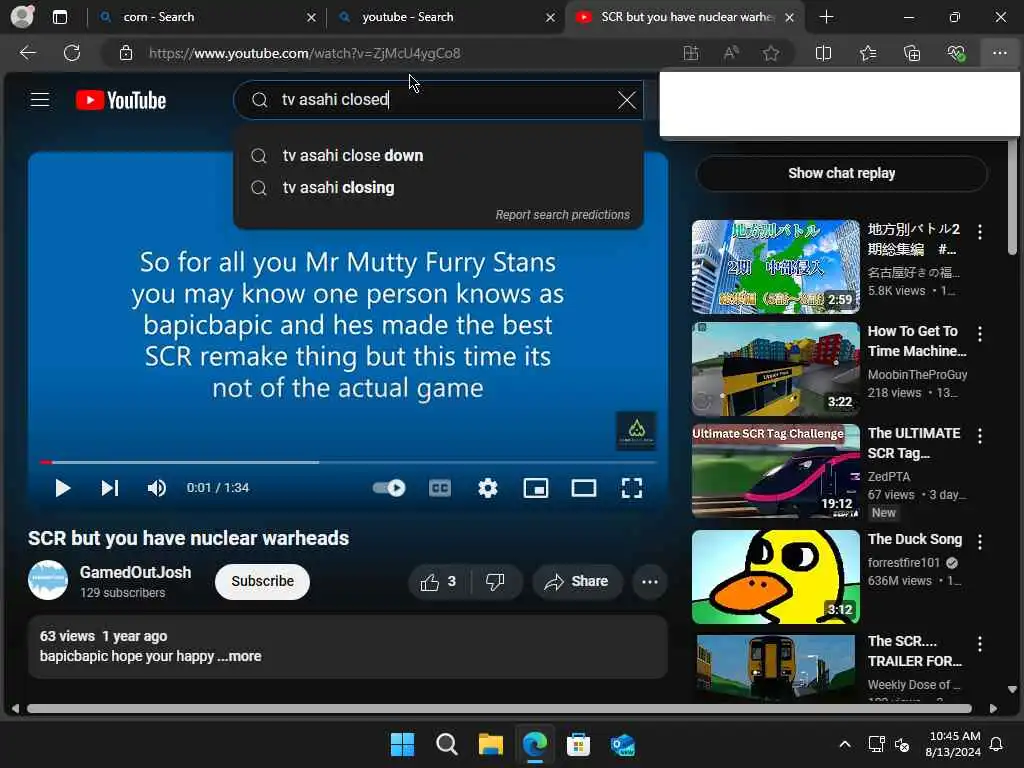
Task: Open split screen icon
Action: coord(824,53)
